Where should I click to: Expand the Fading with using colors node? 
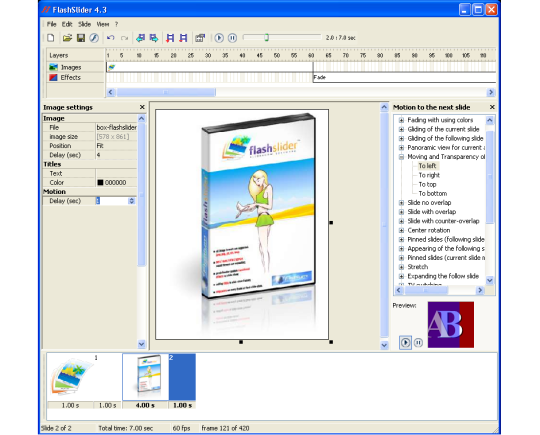[x=401, y=120]
